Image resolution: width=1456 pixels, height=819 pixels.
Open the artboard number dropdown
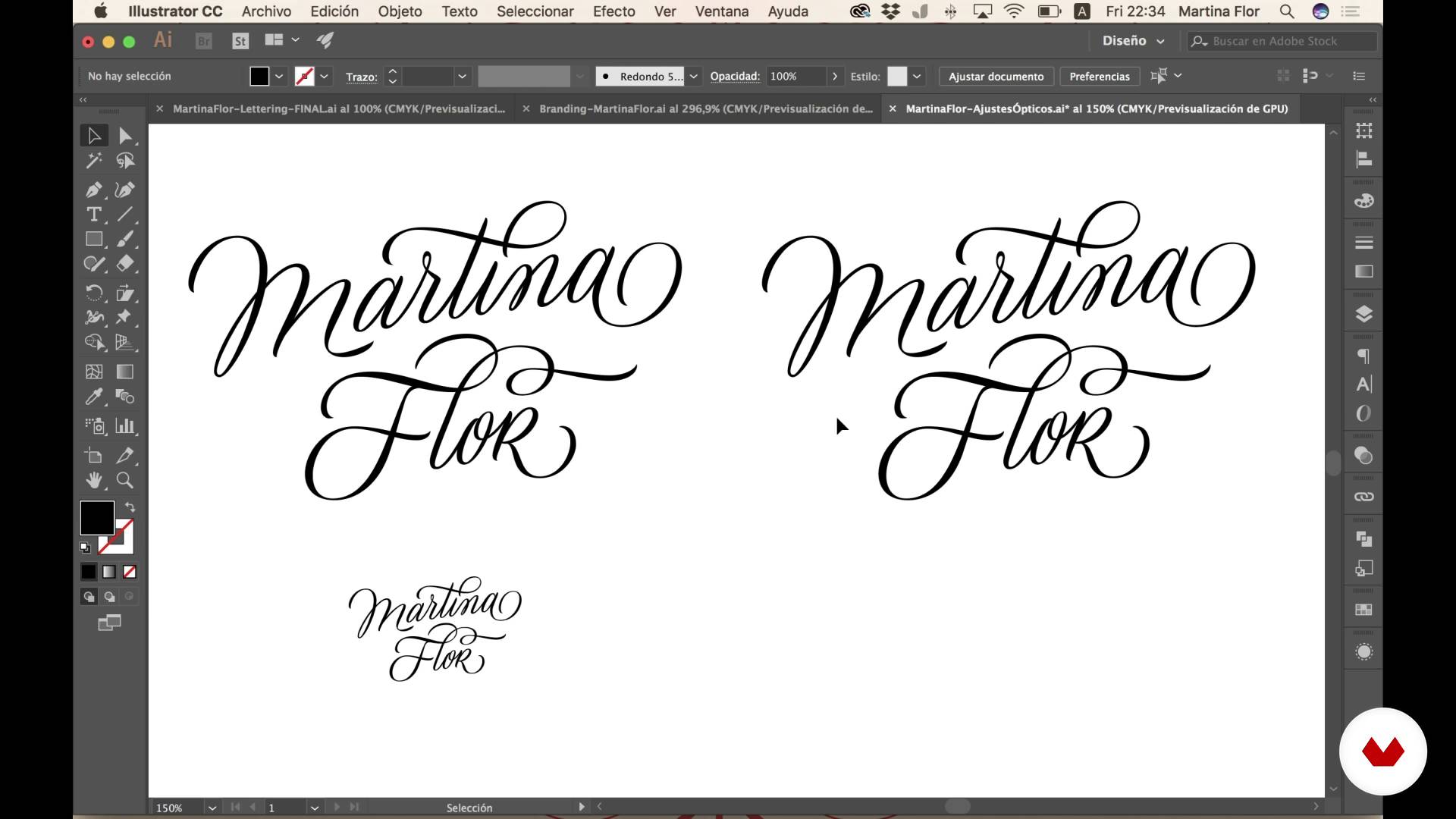pos(314,808)
